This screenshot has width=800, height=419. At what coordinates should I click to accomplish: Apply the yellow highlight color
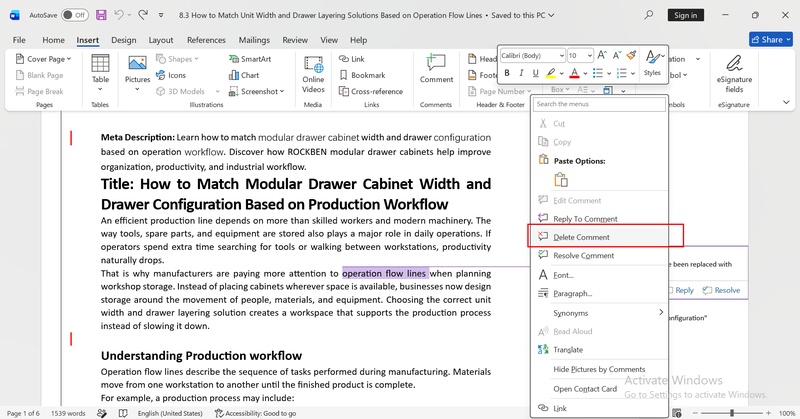coord(551,73)
